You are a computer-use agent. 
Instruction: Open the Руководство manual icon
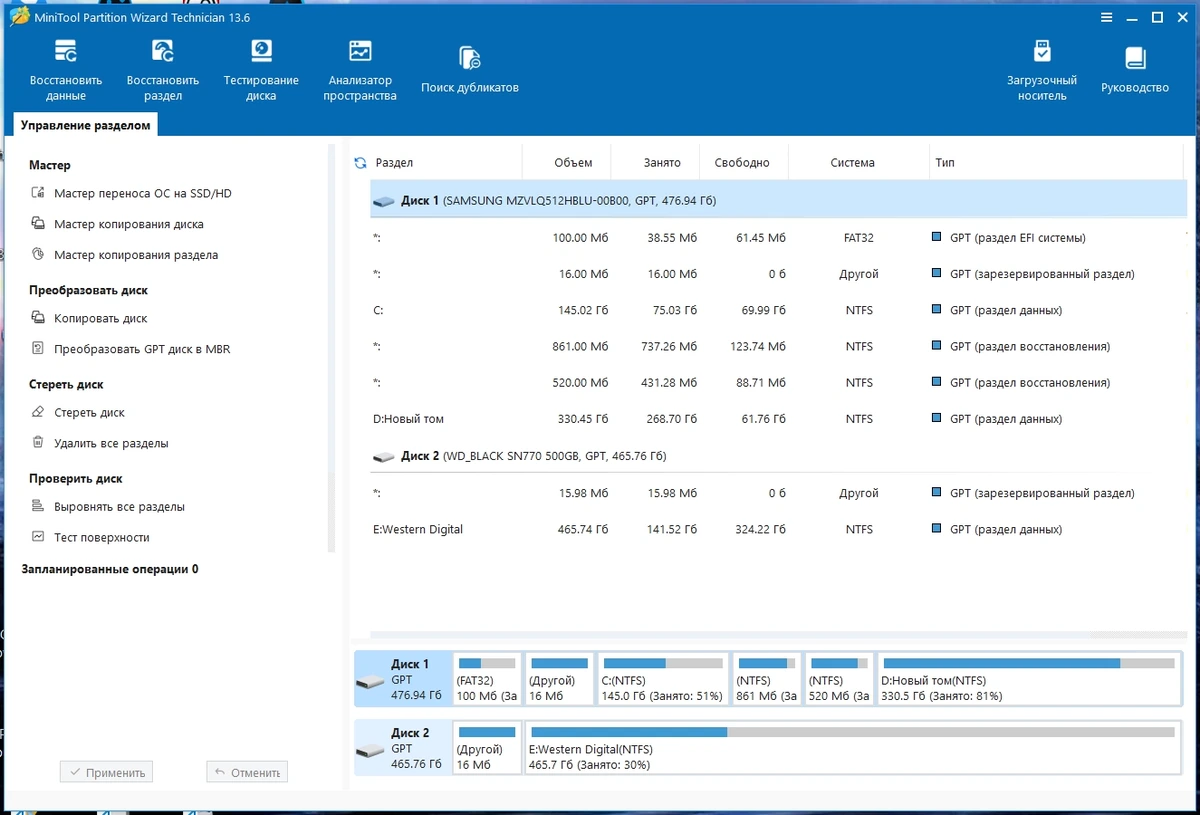(1135, 58)
